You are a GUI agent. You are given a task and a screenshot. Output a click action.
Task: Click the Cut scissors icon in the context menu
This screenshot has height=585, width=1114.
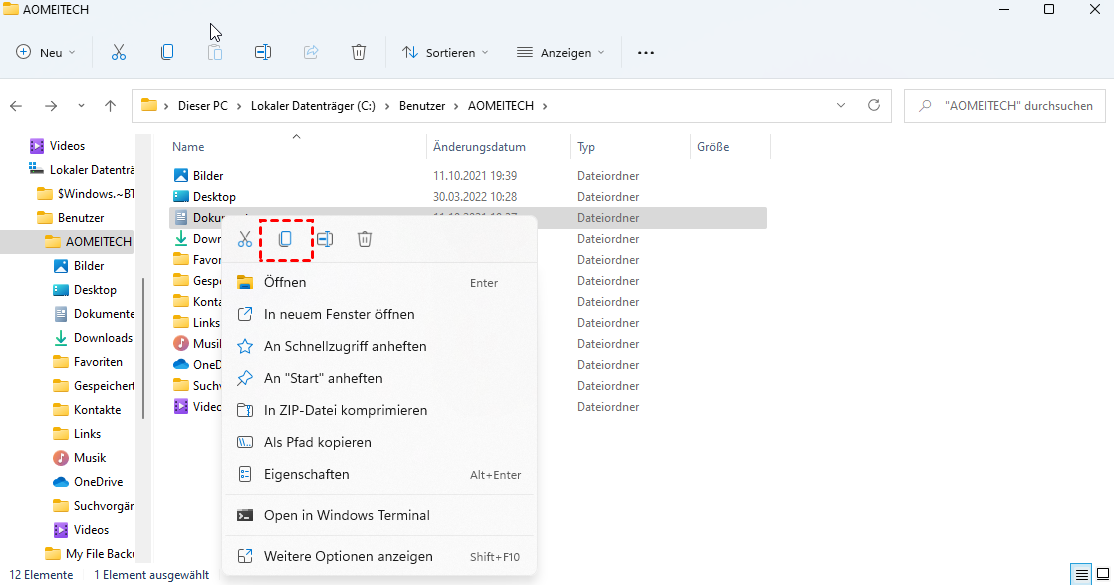pyautogui.click(x=245, y=240)
